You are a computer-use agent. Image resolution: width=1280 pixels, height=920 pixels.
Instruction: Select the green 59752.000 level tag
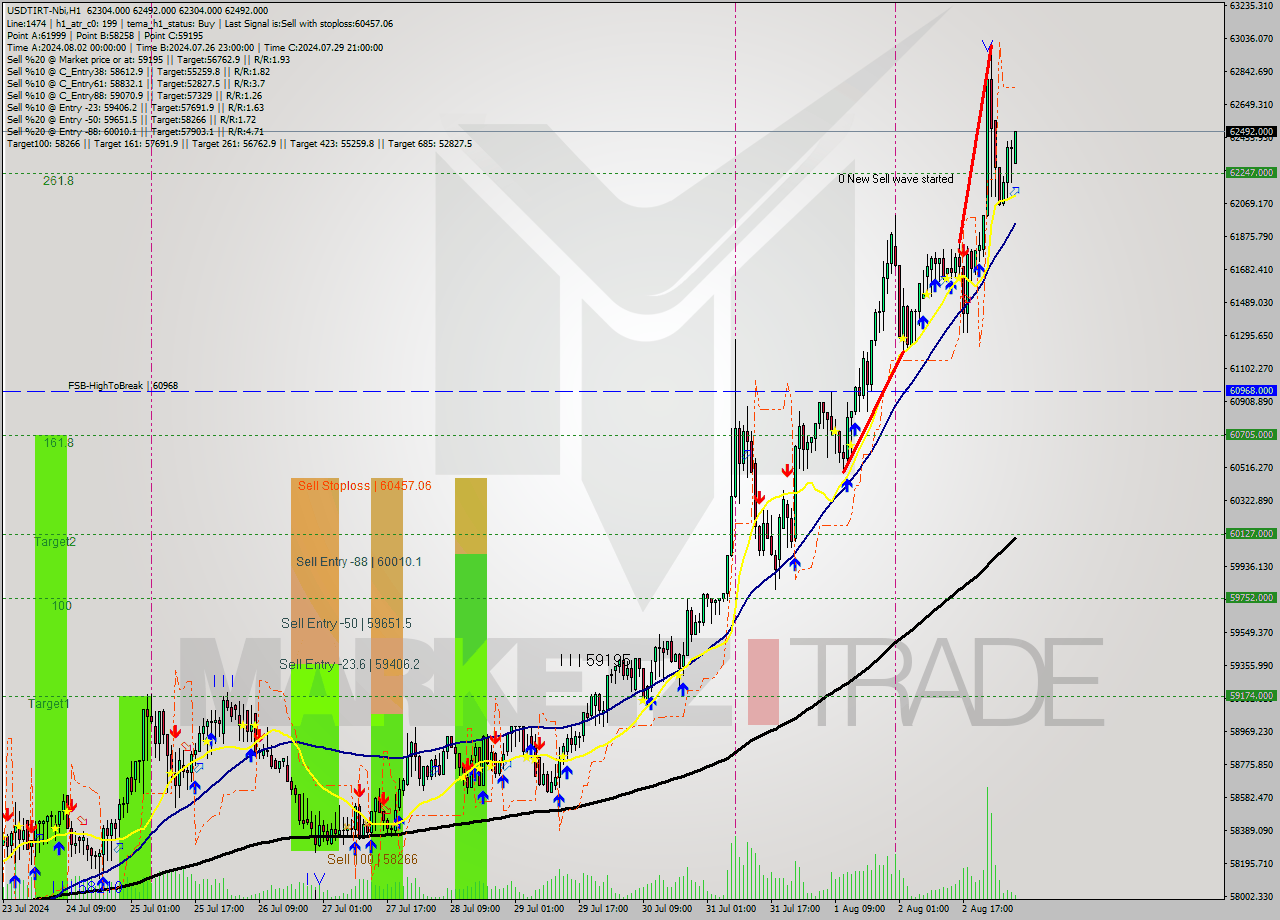point(1251,597)
